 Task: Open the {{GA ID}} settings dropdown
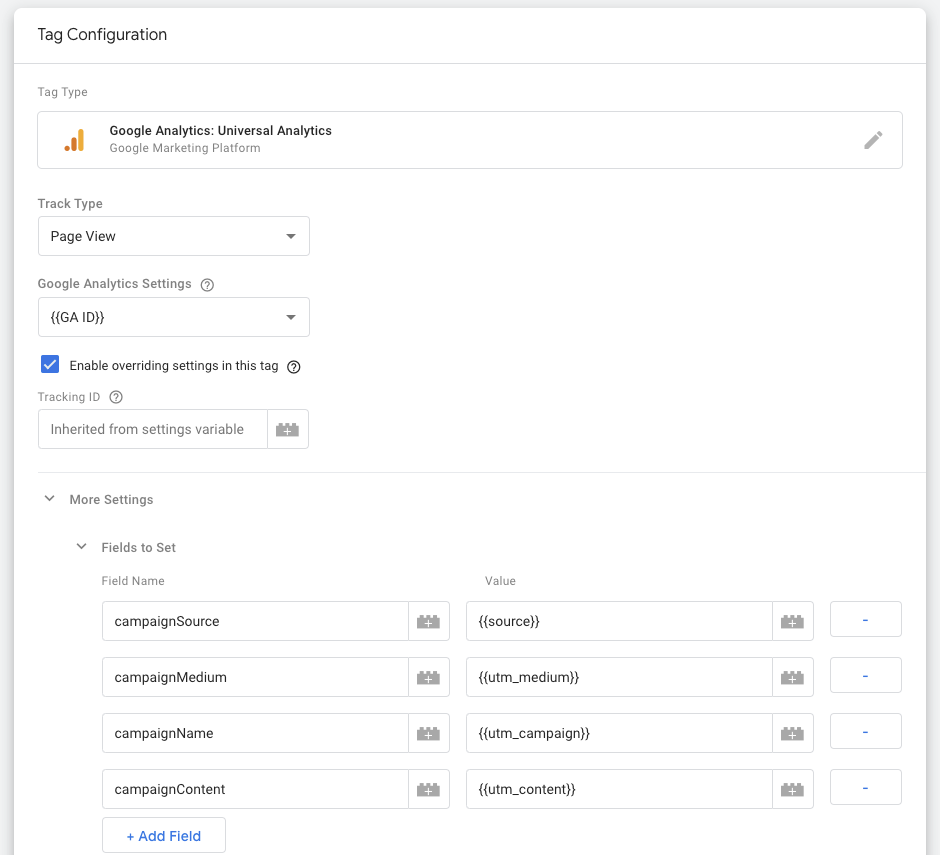pos(174,317)
